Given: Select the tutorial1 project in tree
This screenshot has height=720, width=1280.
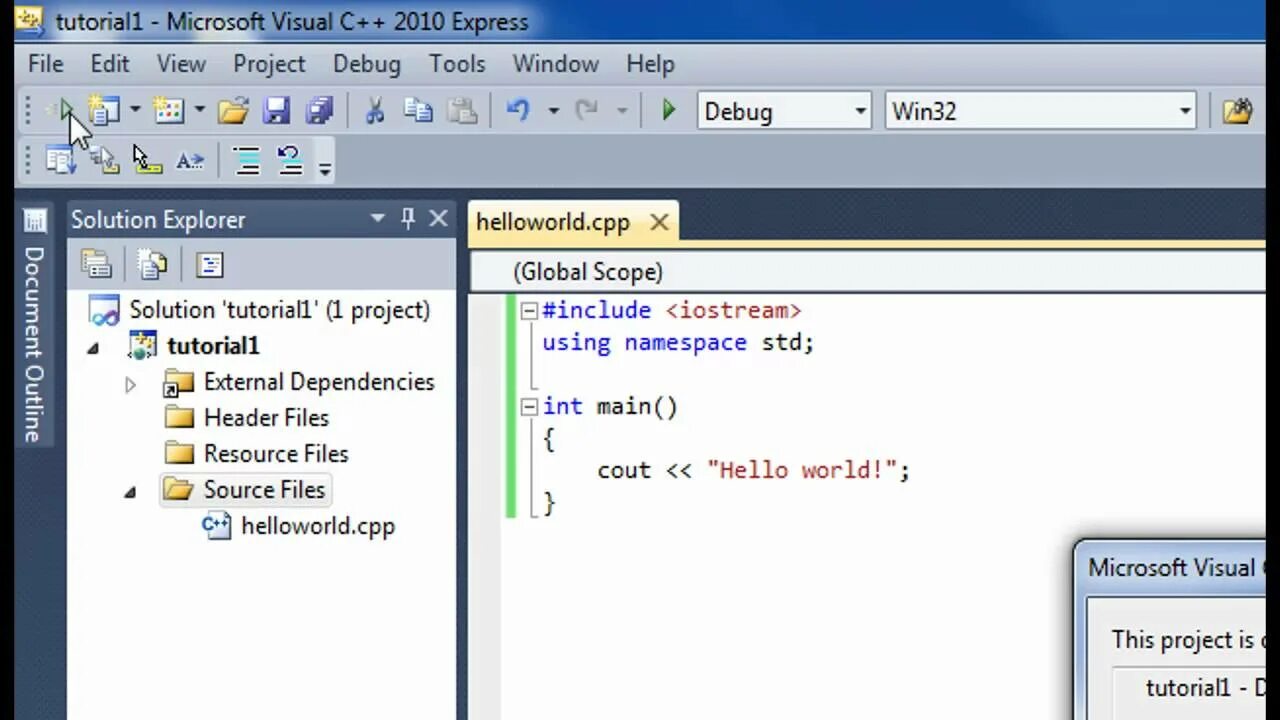Looking at the screenshot, I should (x=213, y=346).
